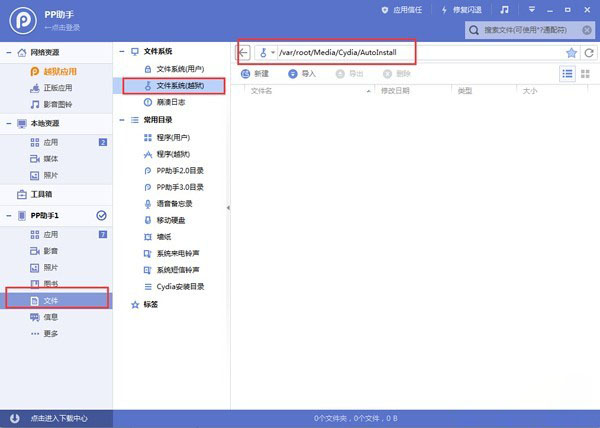This screenshot has width=600, height=428.
Task: Collapse the PP助手1 device section
Action: tap(8, 216)
